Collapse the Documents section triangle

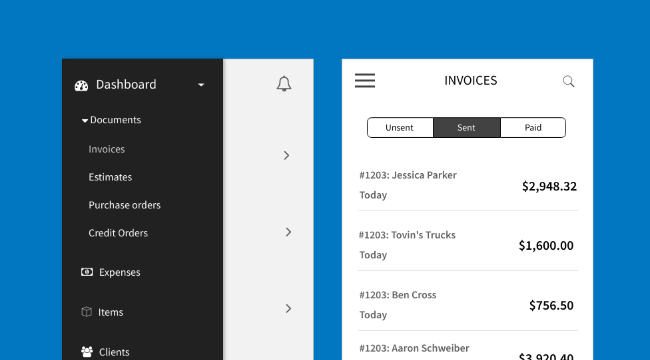85,121
